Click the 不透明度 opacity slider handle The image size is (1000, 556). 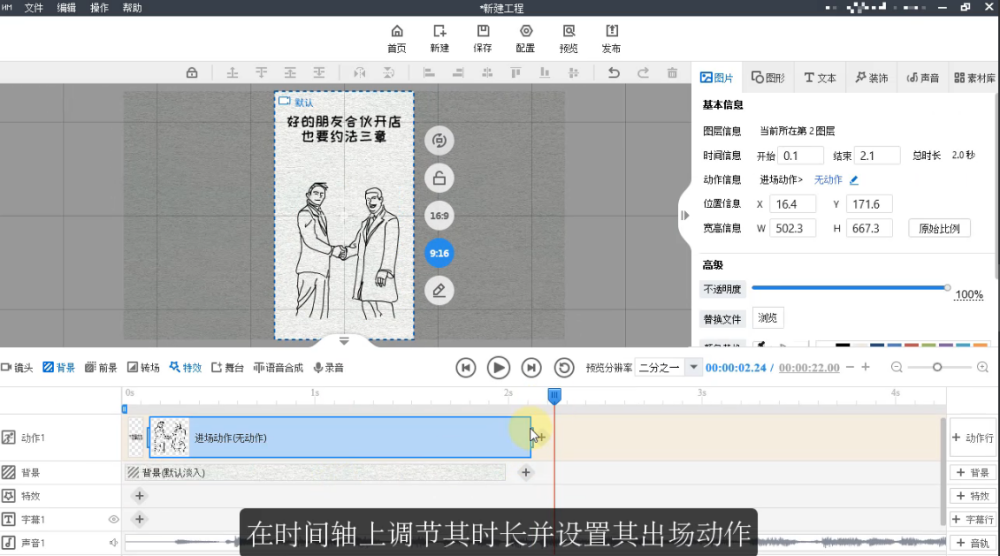tap(947, 288)
